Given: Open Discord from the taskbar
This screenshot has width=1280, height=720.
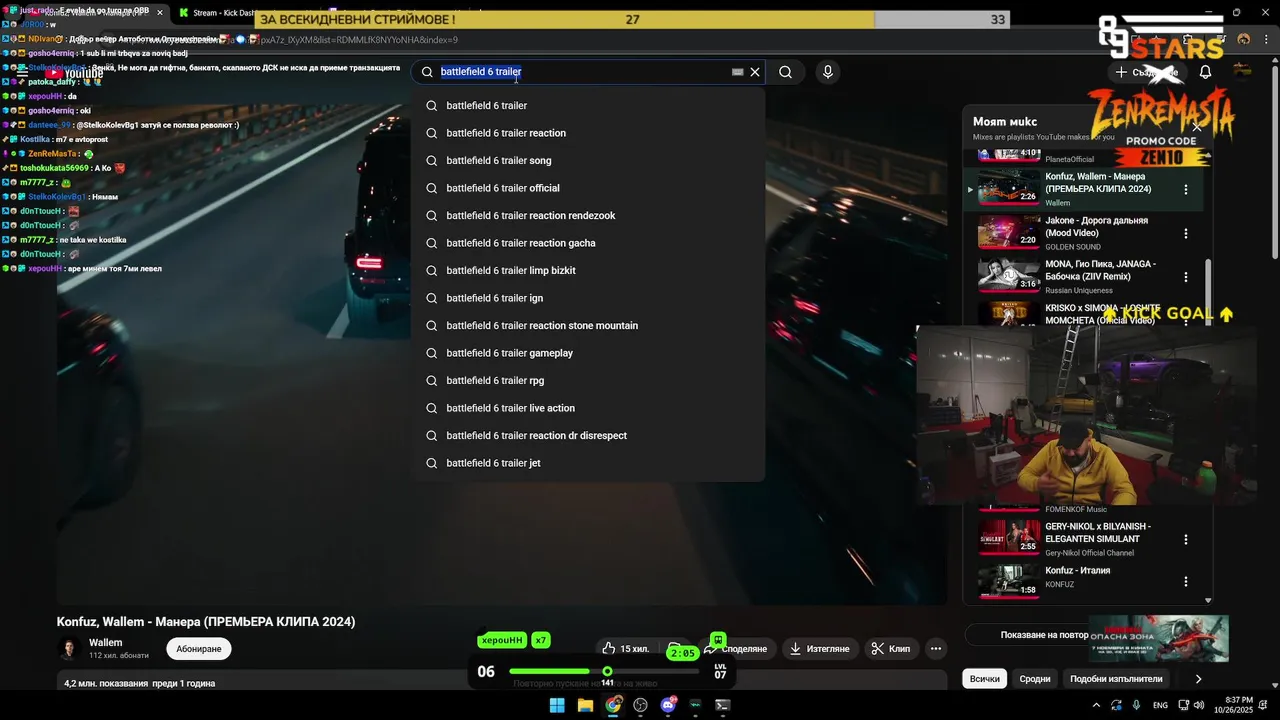Looking at the screenshot, I should (x=668, y=705).
